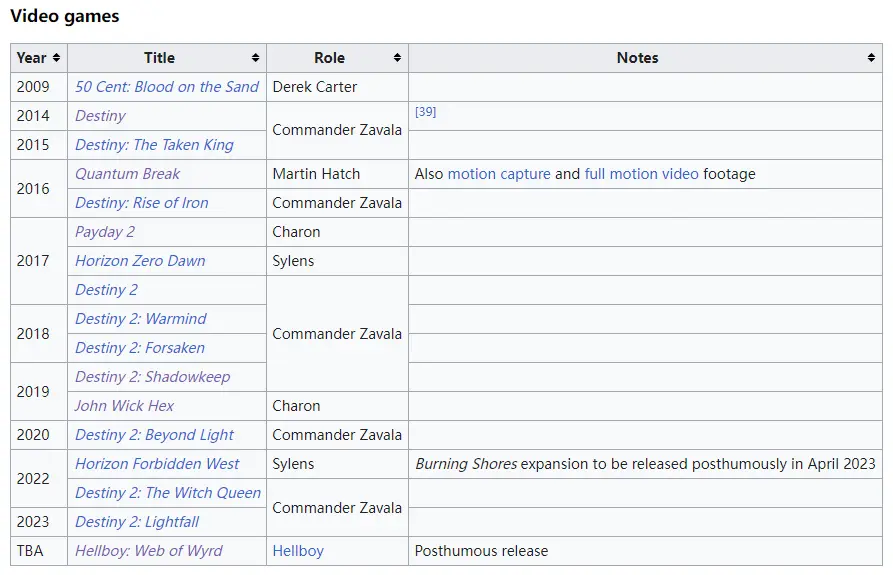Open Destiny: The Taken King page
Viewport: 893px width, 575px height.
tap(154, 145)
